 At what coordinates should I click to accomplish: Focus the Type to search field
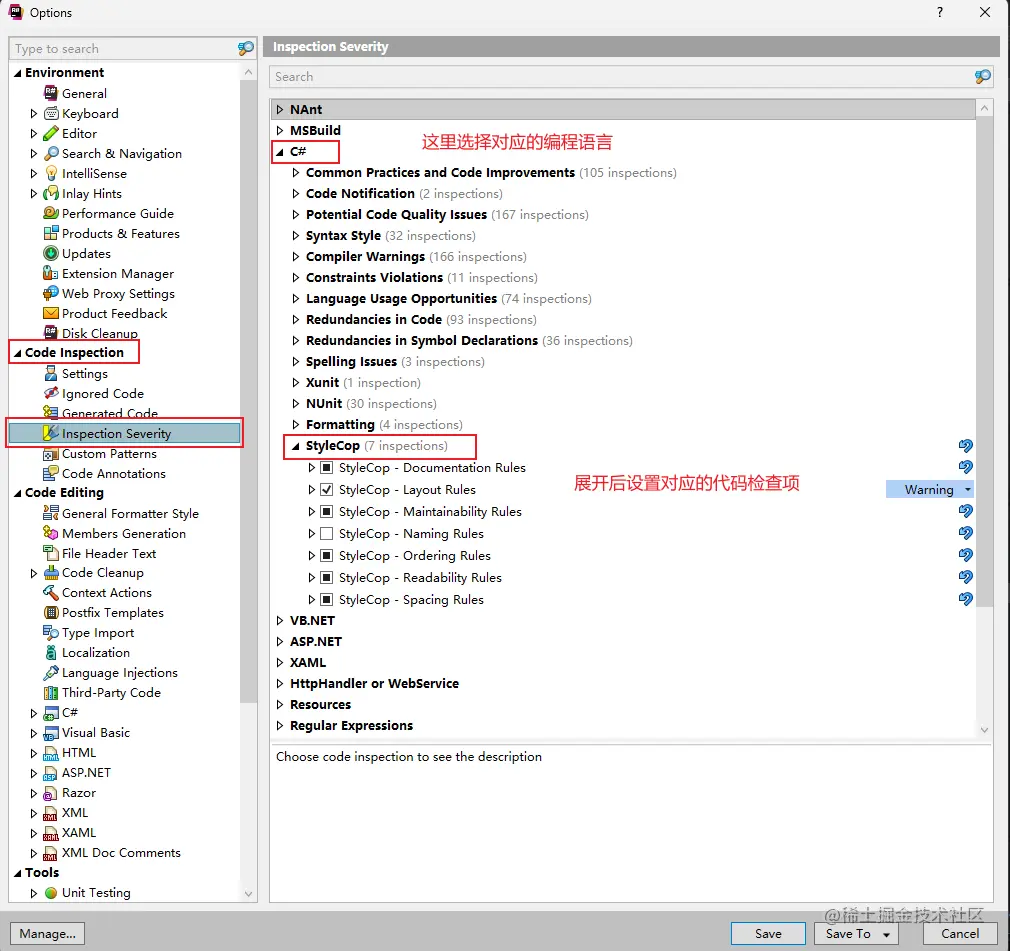[x=122, y=48]
